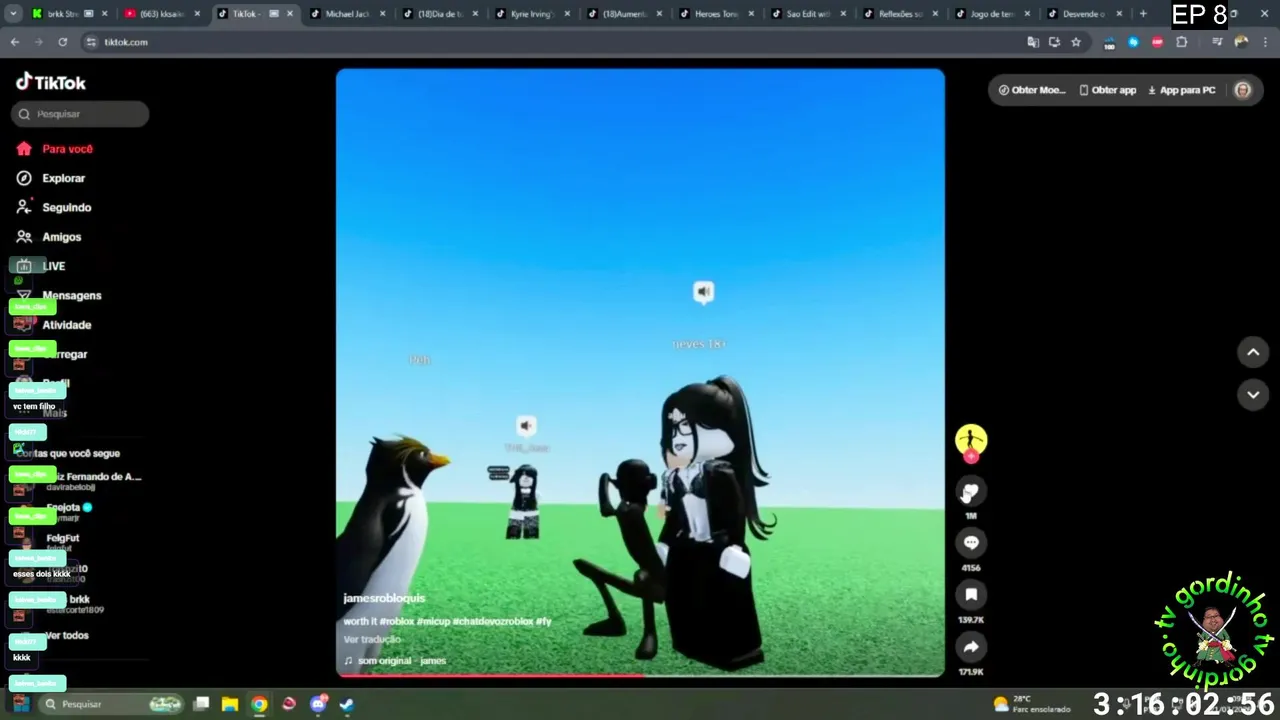1280x720 pixels.
Task: Click the red video progress bar
Action: tap(490, 675)
